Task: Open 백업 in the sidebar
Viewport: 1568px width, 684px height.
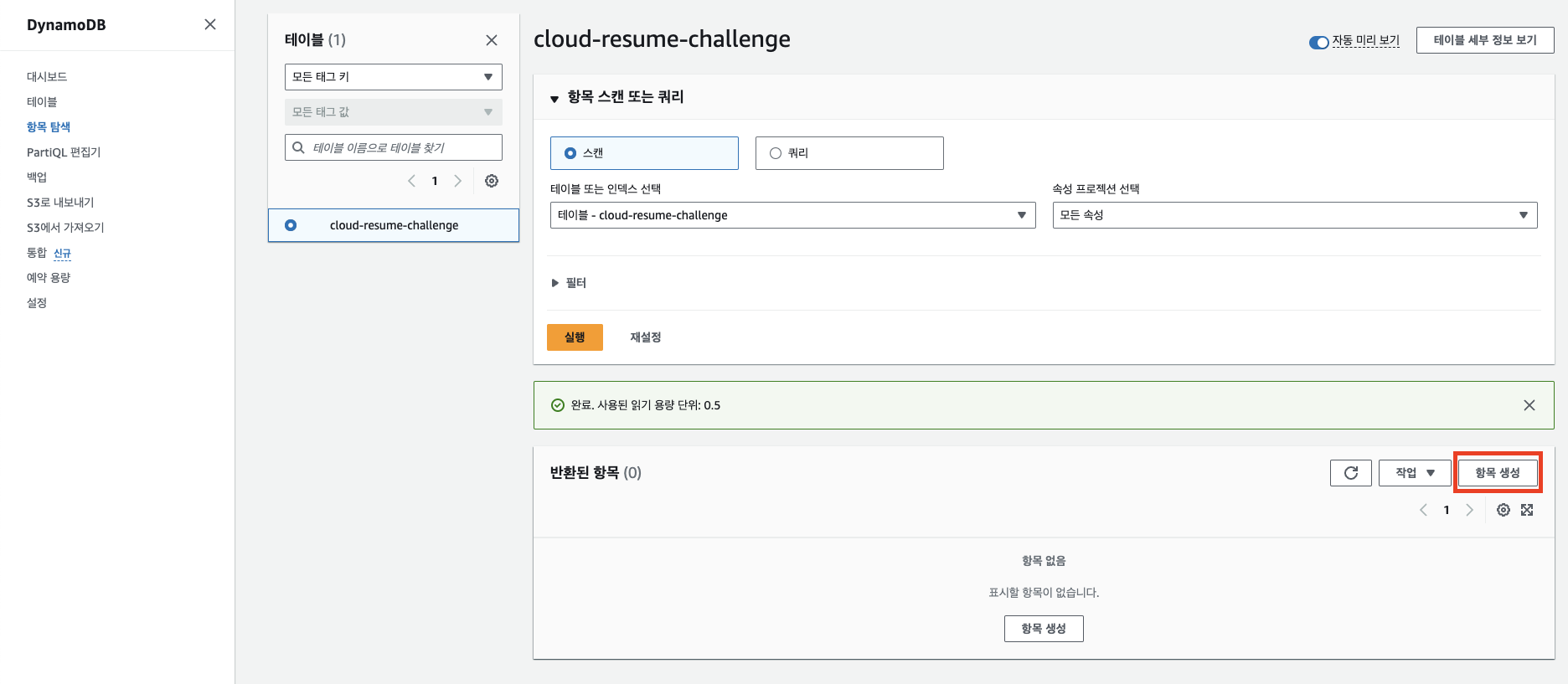Action: coord(37,177)
